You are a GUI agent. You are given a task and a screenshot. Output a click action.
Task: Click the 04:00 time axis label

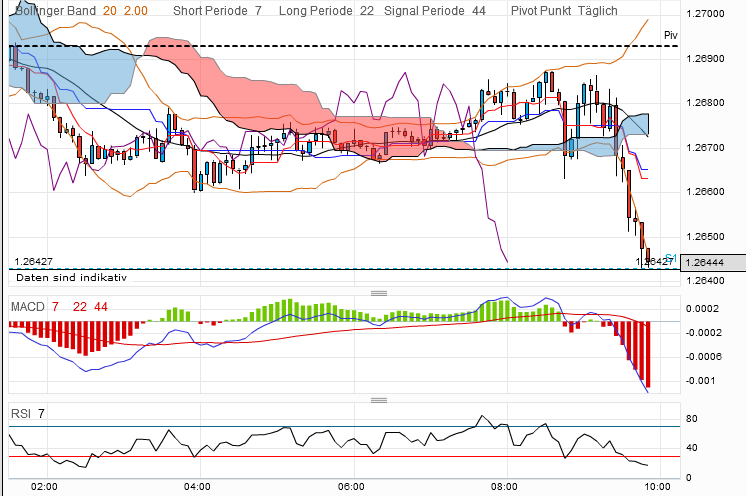click(x=197, y=486)
